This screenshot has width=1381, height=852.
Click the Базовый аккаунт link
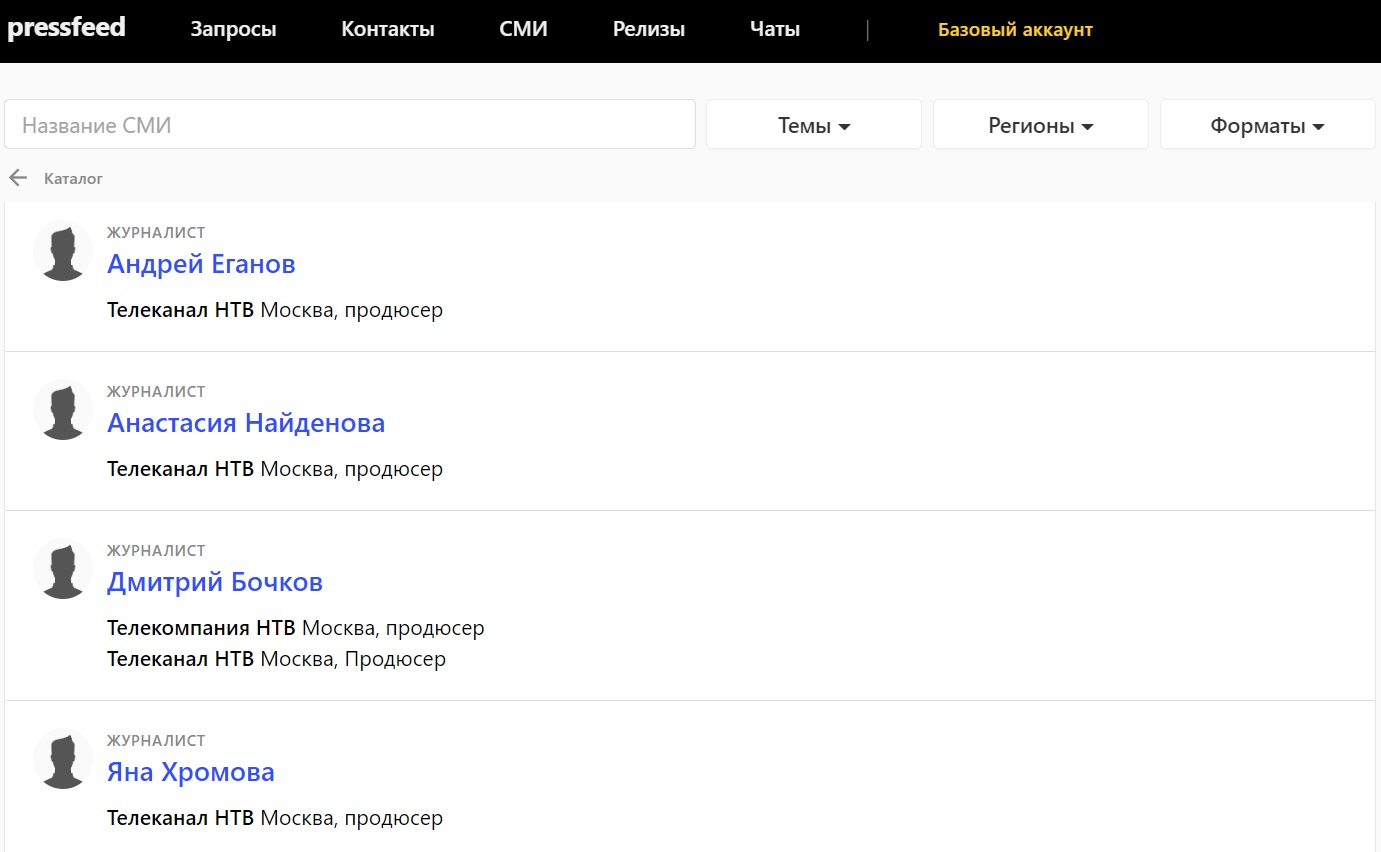[1015, 30]
